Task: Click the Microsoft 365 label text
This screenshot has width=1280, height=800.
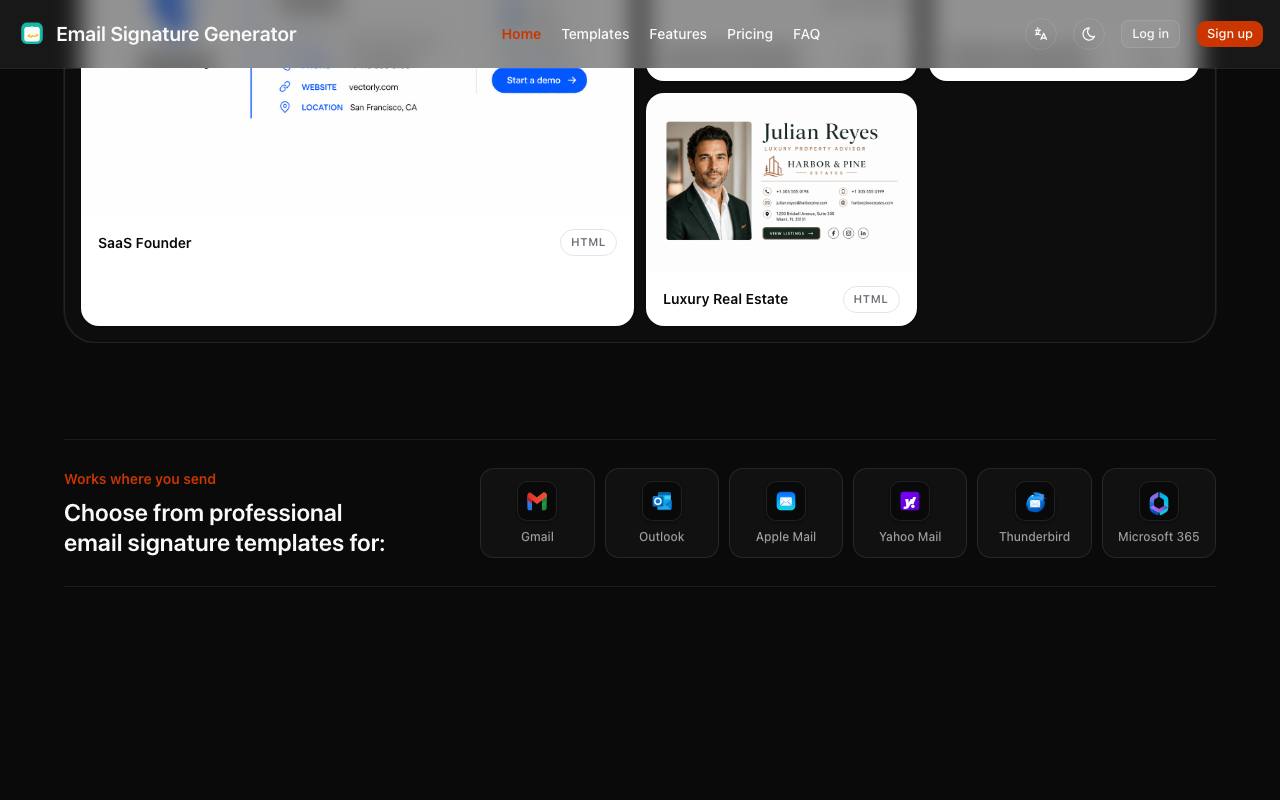Action: pyautogui.click(x=1159, y=537)
